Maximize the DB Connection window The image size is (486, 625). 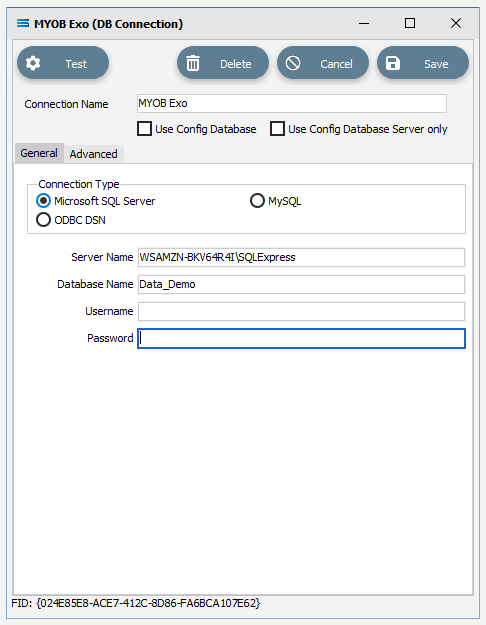pos(410,23)
